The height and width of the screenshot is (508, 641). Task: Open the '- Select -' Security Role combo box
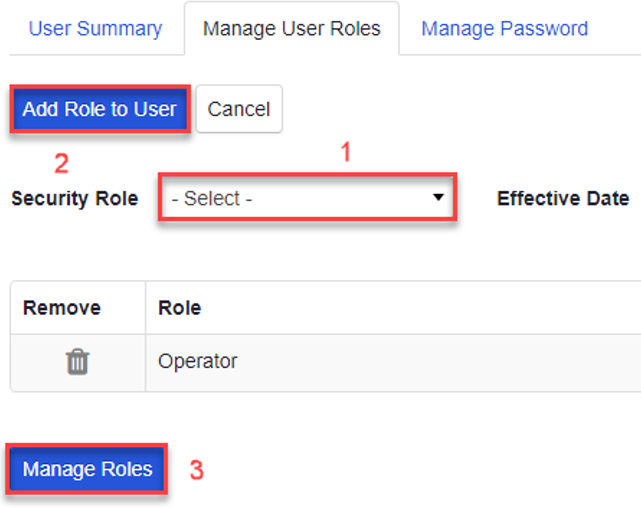tap(306, 199)
